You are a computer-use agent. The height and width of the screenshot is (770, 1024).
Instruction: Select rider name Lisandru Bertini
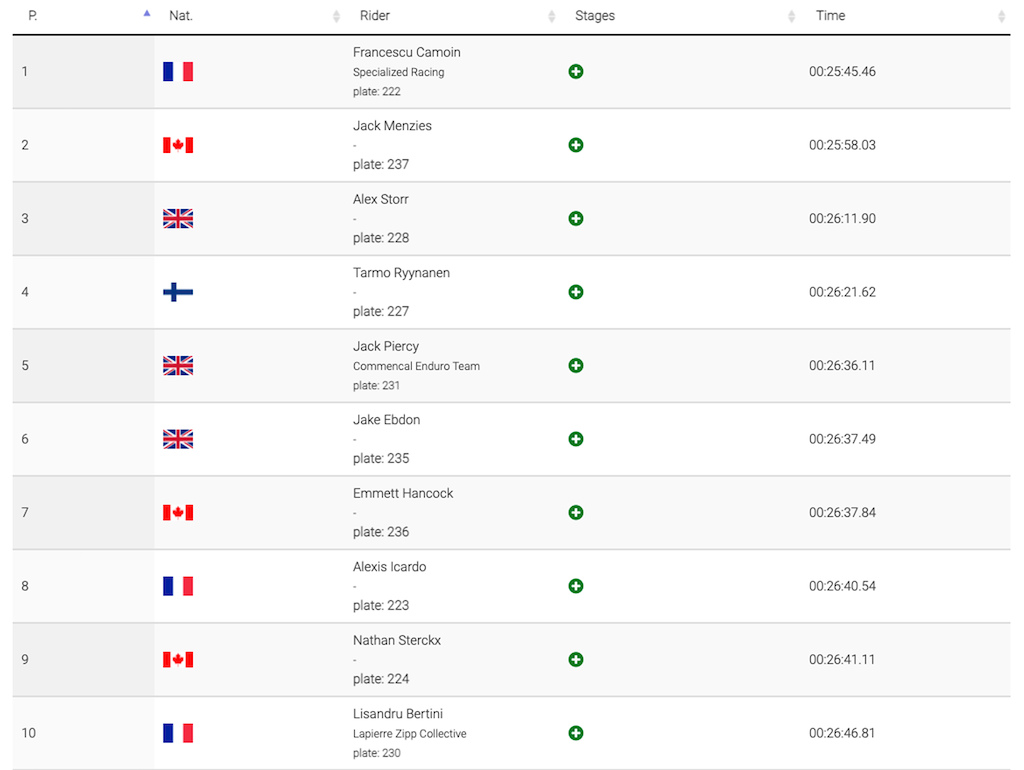click(x=398, y=714)
